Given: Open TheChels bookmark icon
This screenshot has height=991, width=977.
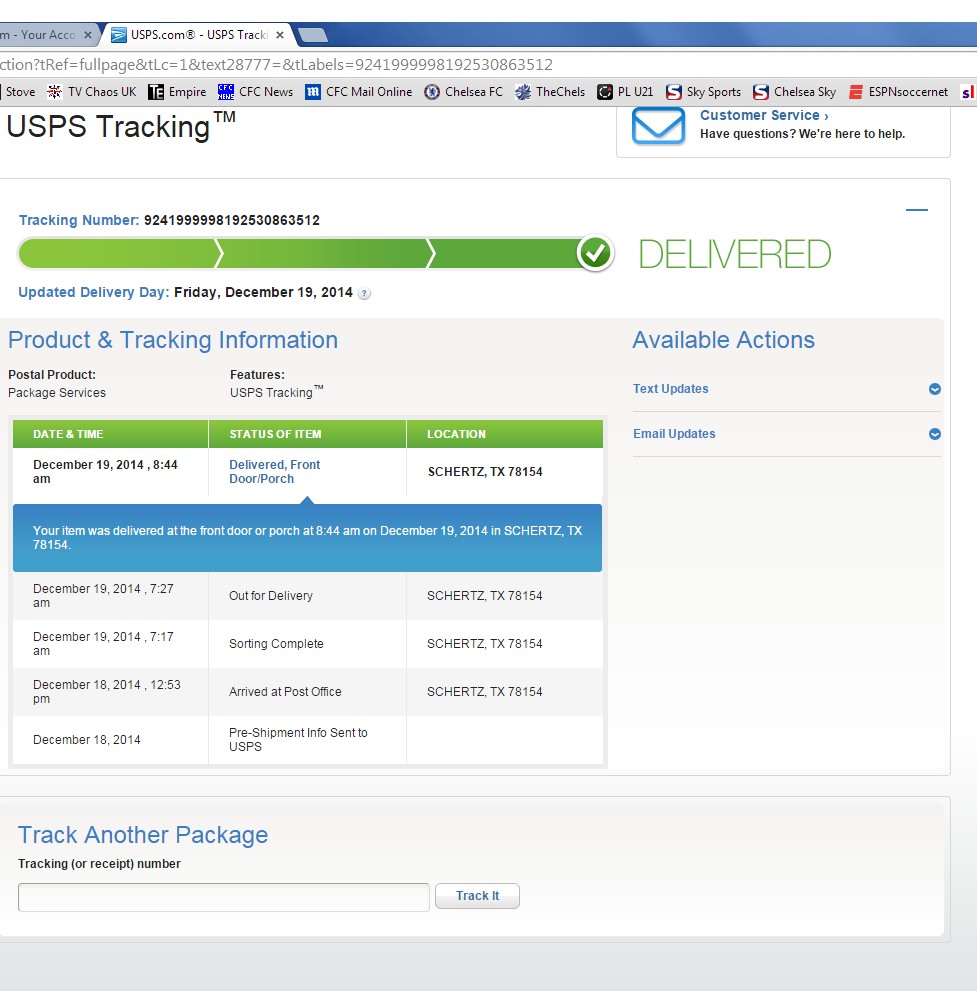Looking at the screenshot, I should click(x=523, y=92).
